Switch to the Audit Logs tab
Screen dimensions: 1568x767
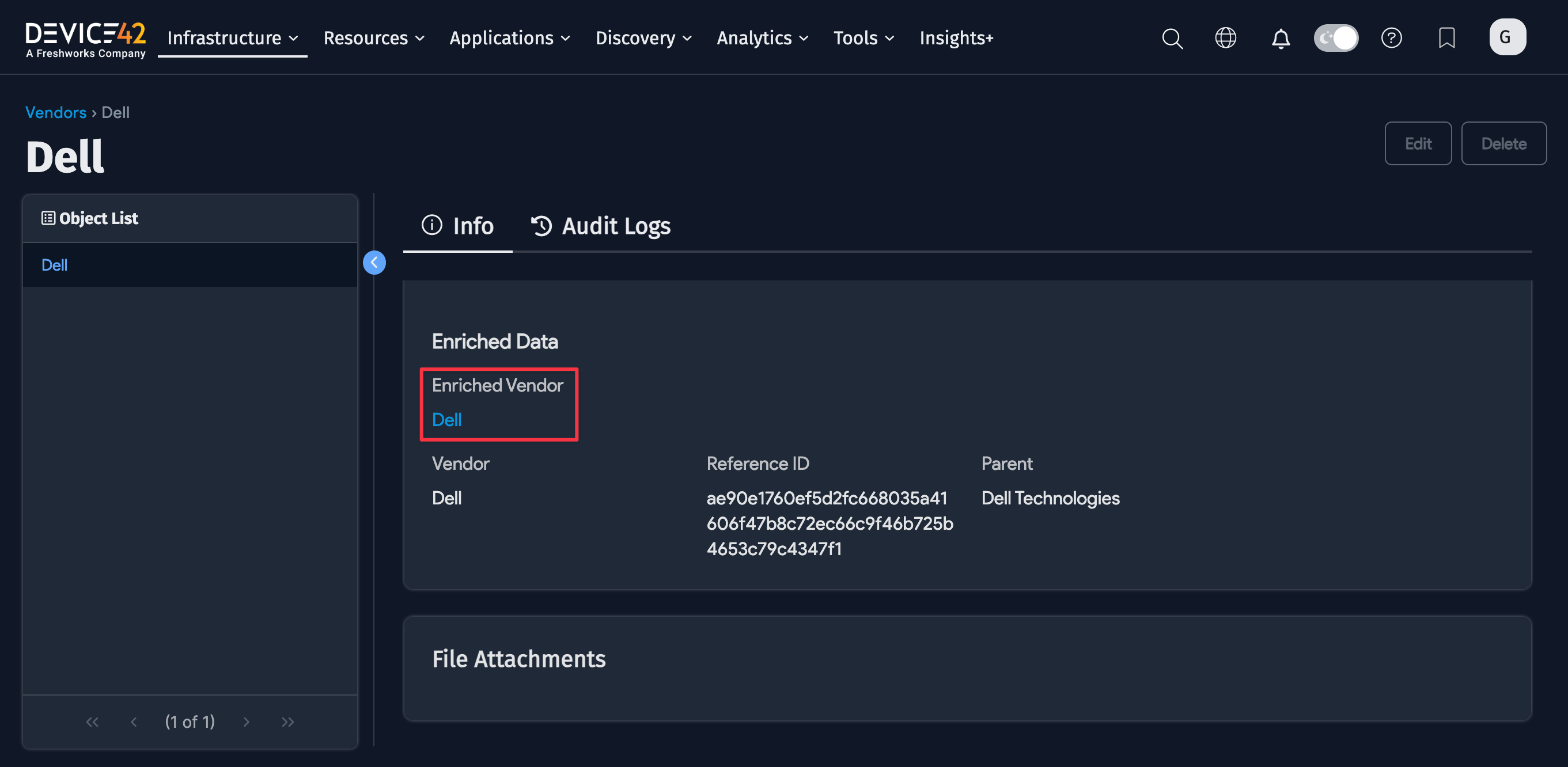coord(601,226)
